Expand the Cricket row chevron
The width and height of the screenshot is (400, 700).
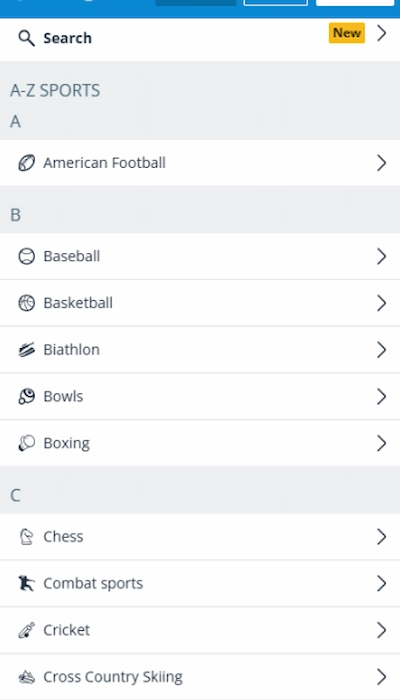pos(381,630)
